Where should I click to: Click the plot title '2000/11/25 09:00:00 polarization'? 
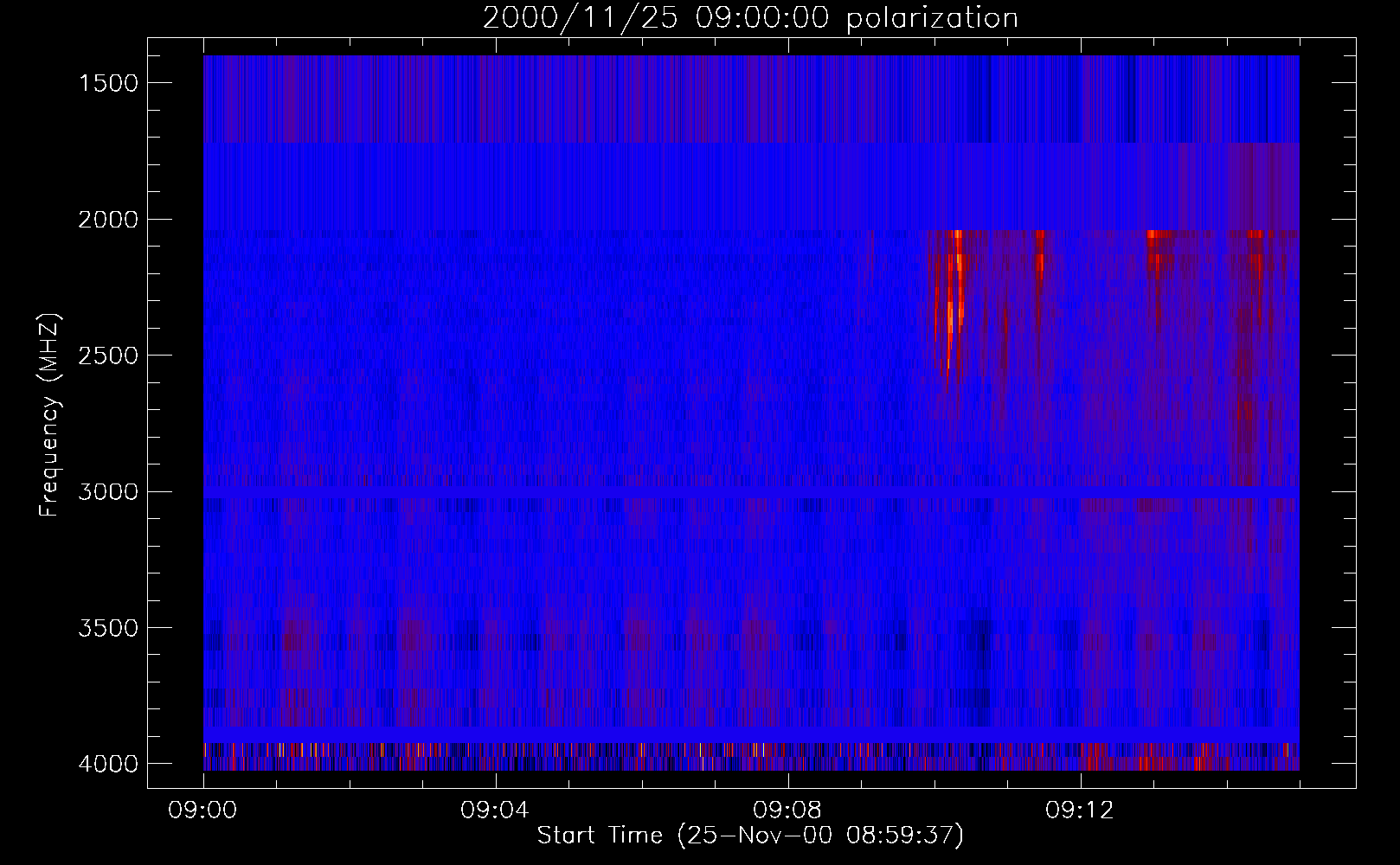[750, 18]
